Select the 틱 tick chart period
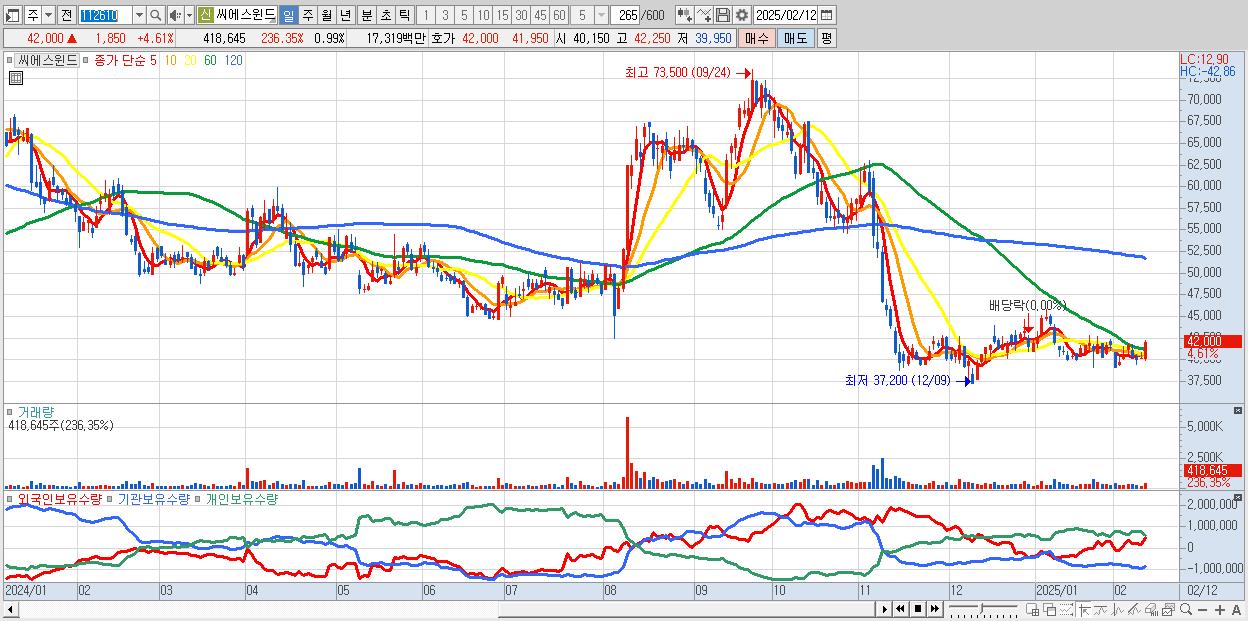Viewport: 1248px width, 621px height. coord(404,15)
